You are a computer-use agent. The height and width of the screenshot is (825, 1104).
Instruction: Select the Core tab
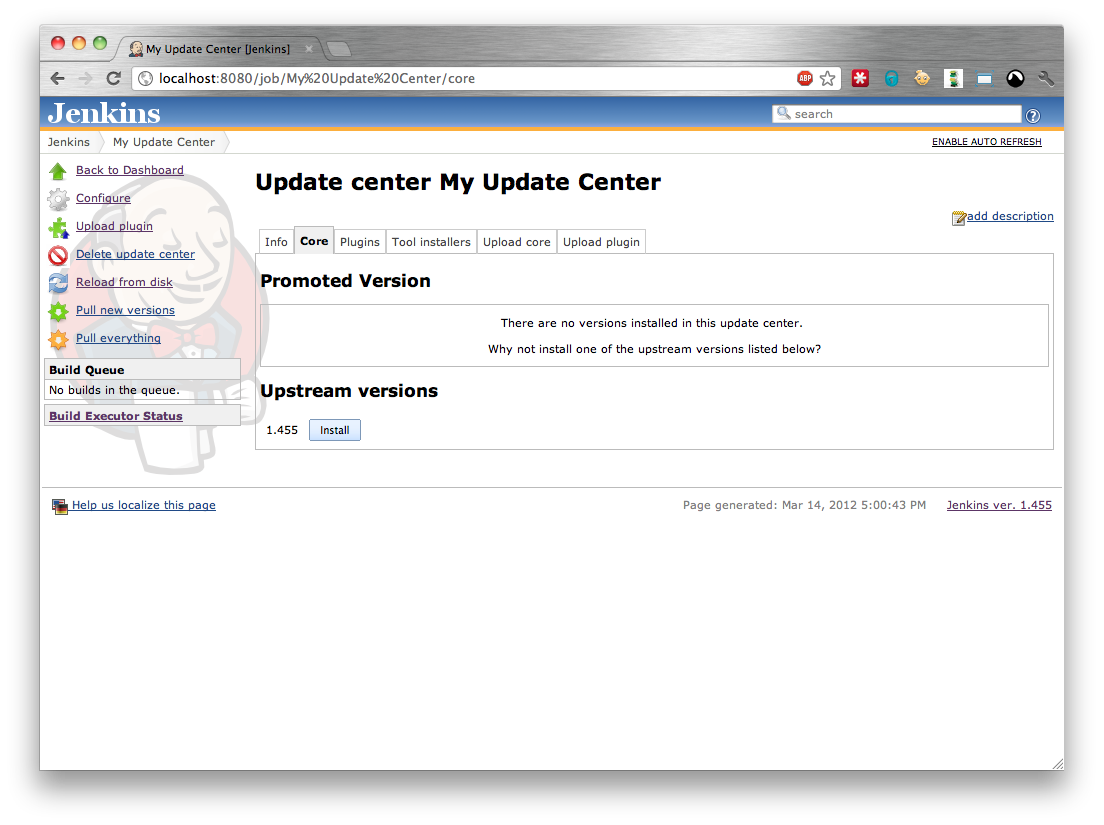[314, 241]
